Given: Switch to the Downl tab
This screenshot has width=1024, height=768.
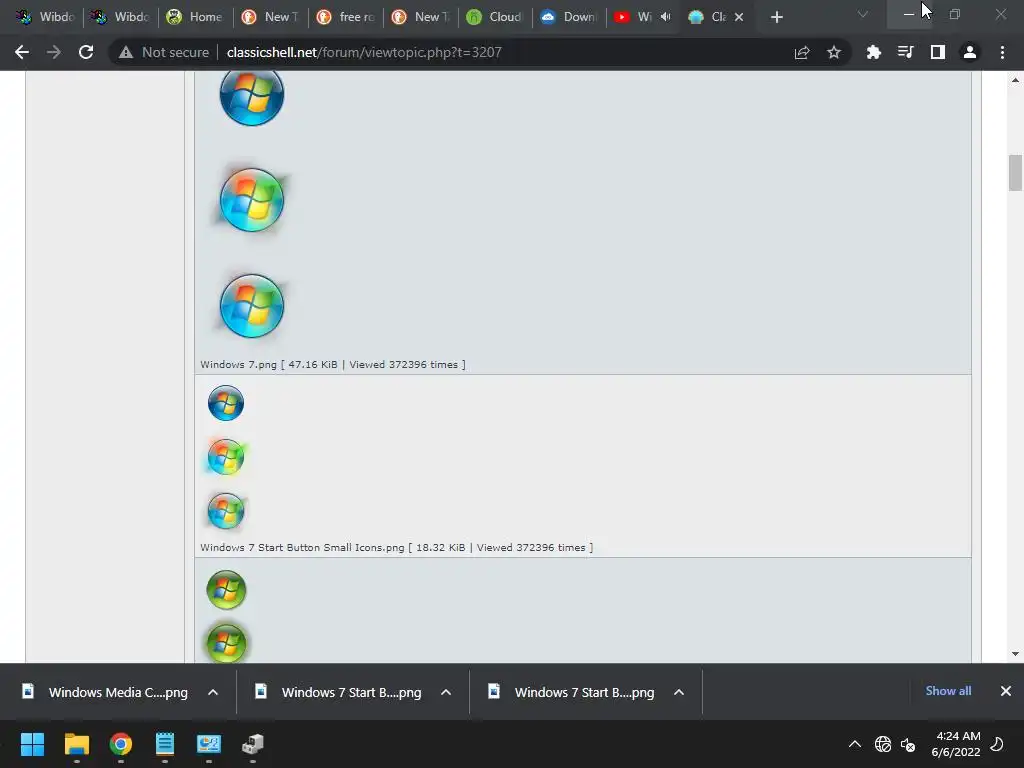Looking at the screenshot, I should (570, 17).
